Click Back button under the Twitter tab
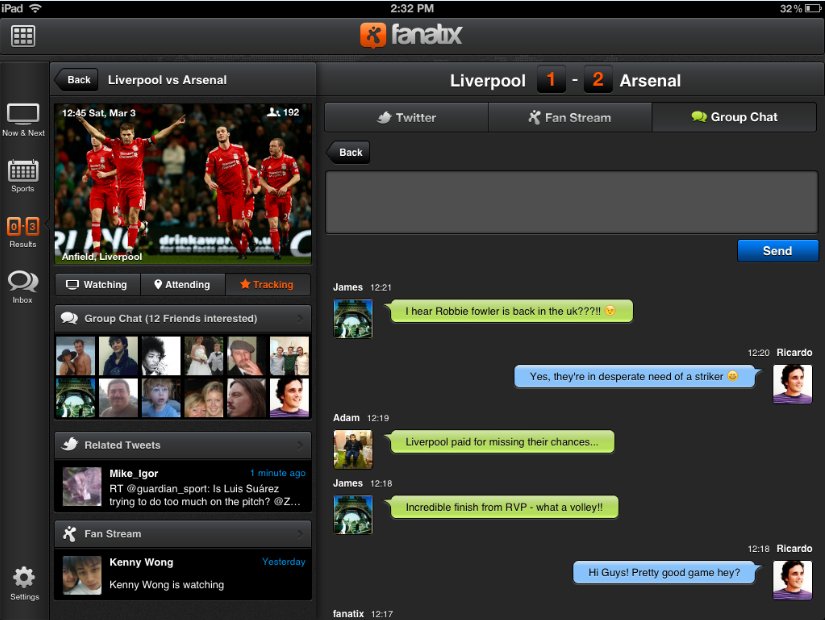The image size is (825, 620). coord(348,153)
